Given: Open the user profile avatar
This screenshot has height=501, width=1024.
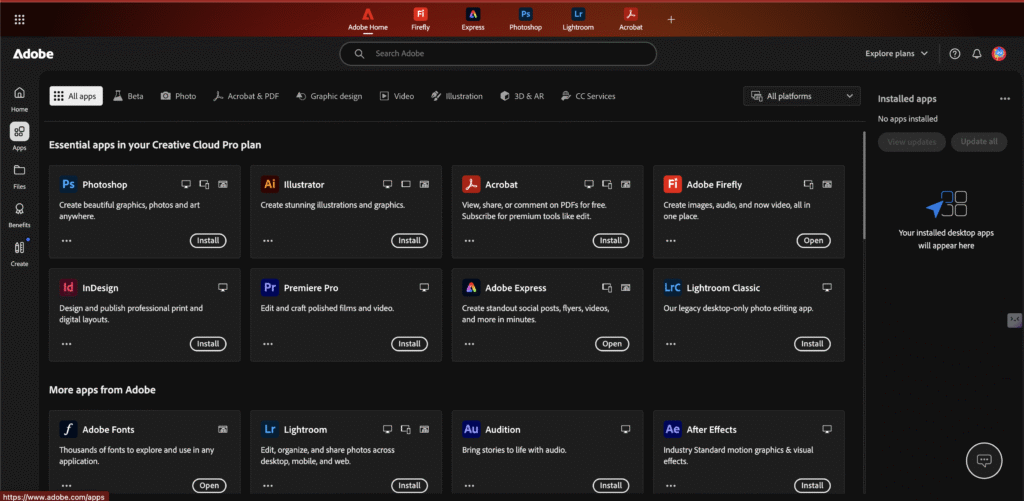Looking at the screenshot, I should 999,54.
